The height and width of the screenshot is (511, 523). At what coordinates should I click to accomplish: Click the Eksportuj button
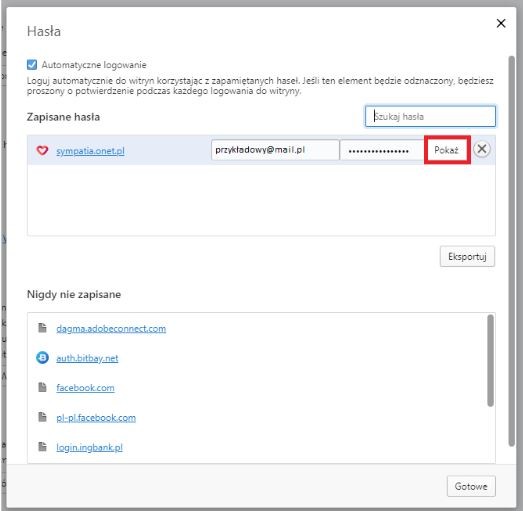[467, 257]
